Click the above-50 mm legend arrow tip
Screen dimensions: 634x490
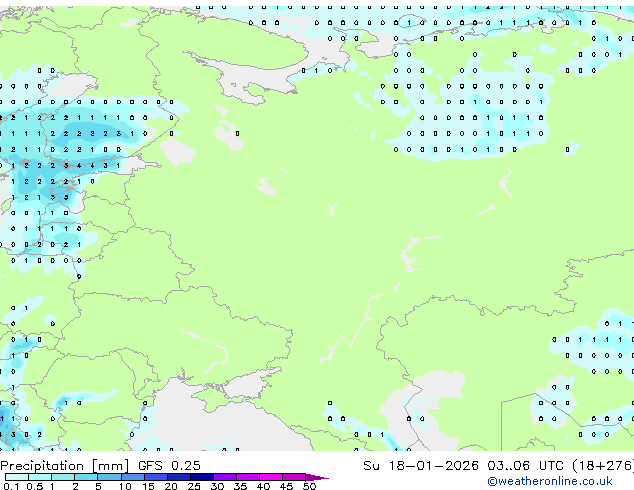pos(317,477)
